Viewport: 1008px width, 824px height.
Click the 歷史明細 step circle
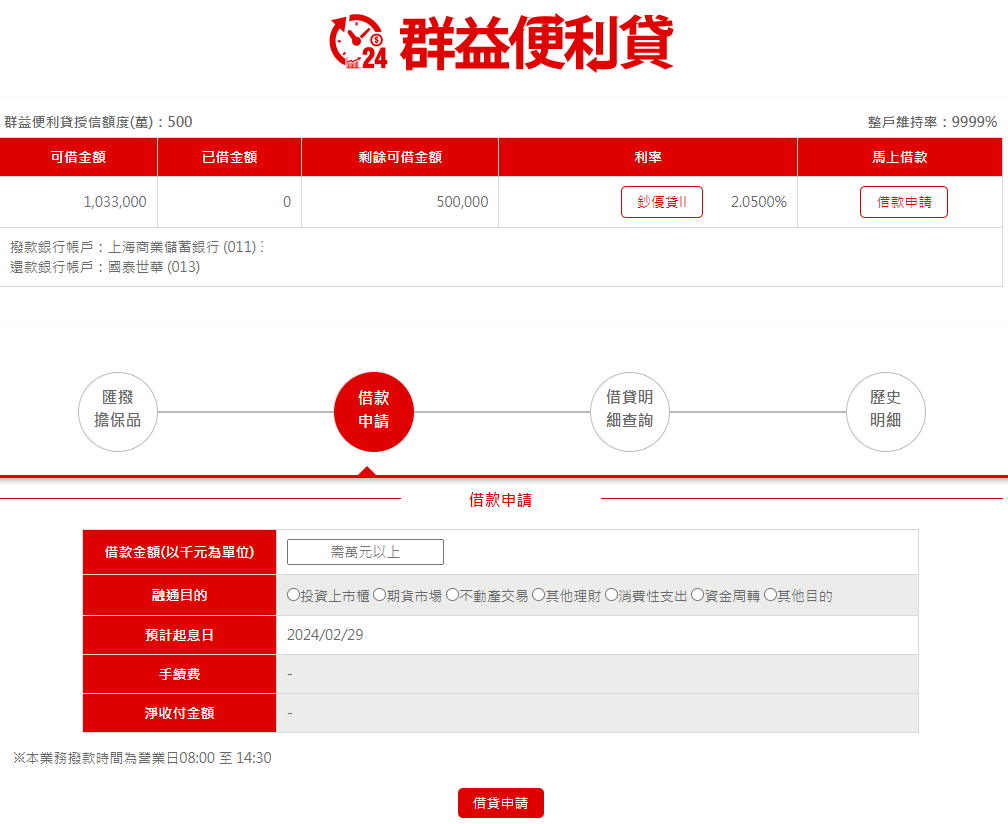pyautogui.click(x=886, y=411)
